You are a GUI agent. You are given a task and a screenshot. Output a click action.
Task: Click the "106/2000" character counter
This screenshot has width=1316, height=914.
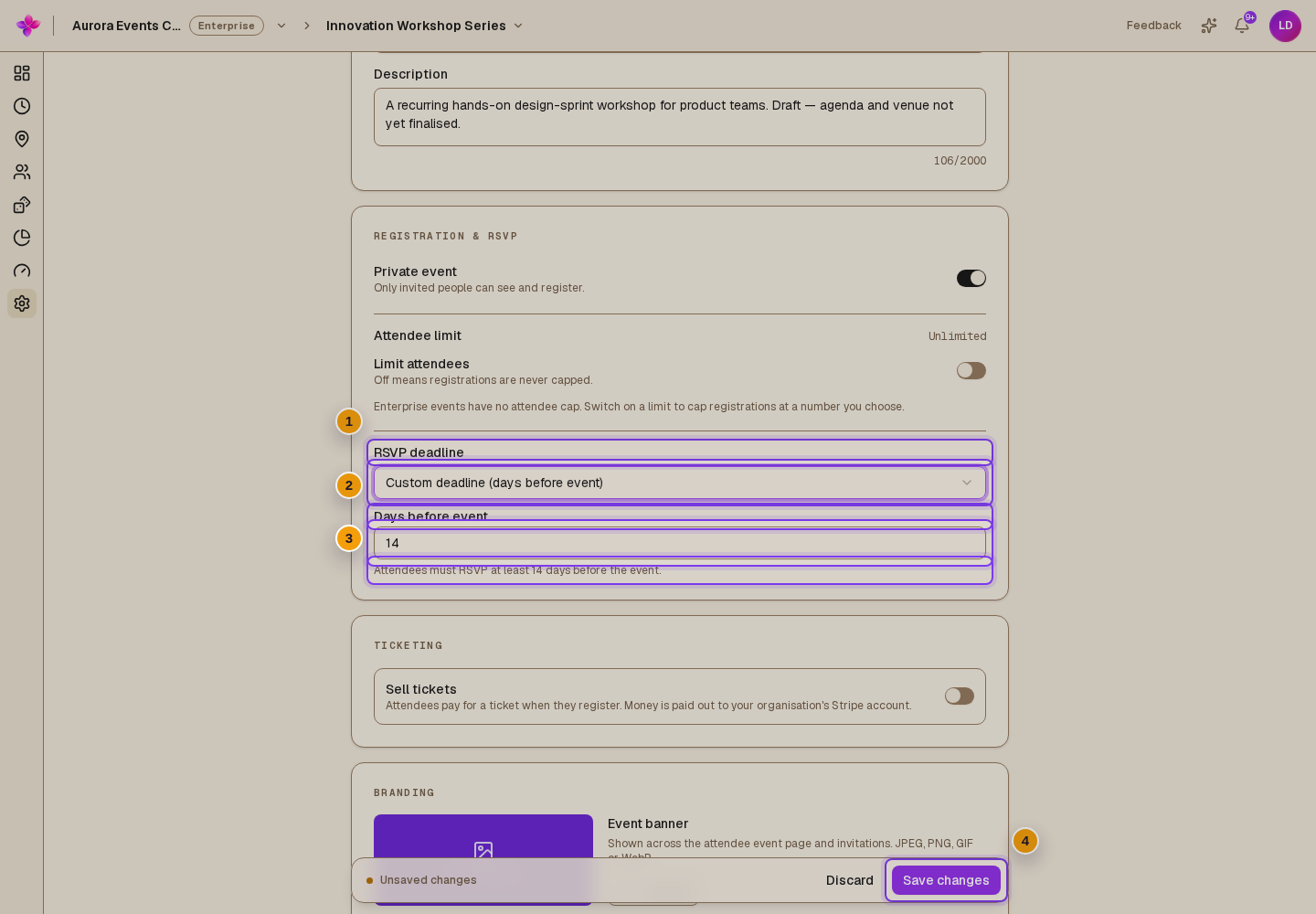pyautogui.click(x=960, y=161)
